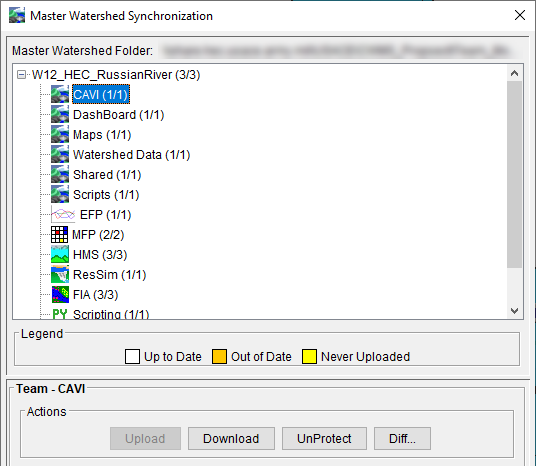Click the PY Scripting icon

tap(59, 314)
